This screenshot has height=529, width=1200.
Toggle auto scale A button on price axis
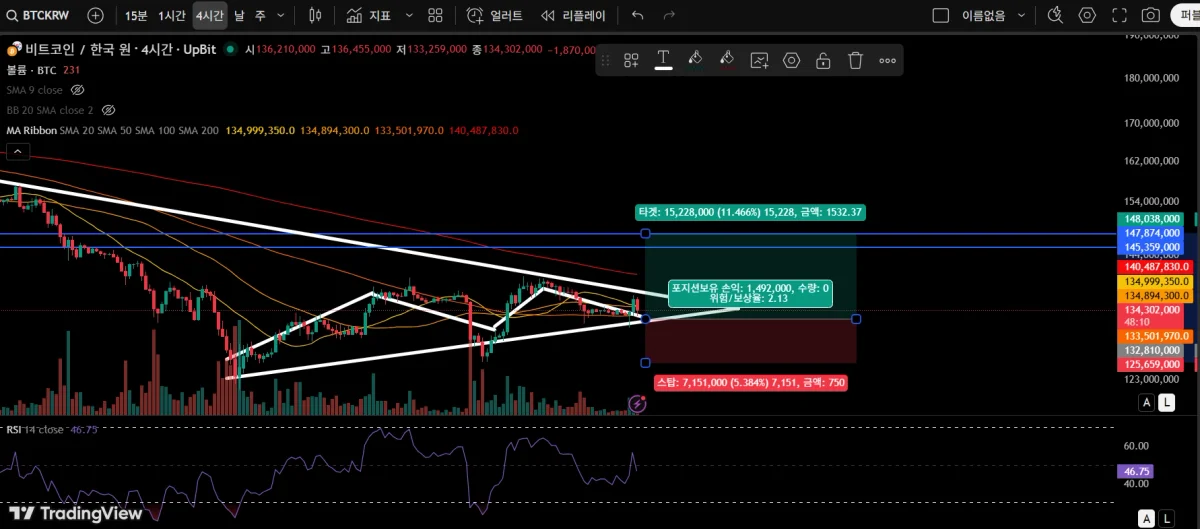click(x=1147, y=402)
